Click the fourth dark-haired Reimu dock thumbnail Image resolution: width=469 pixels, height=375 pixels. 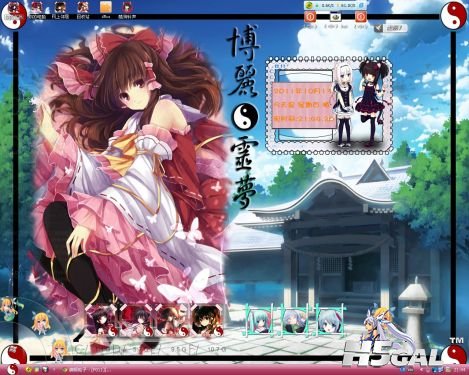point(207,321)
